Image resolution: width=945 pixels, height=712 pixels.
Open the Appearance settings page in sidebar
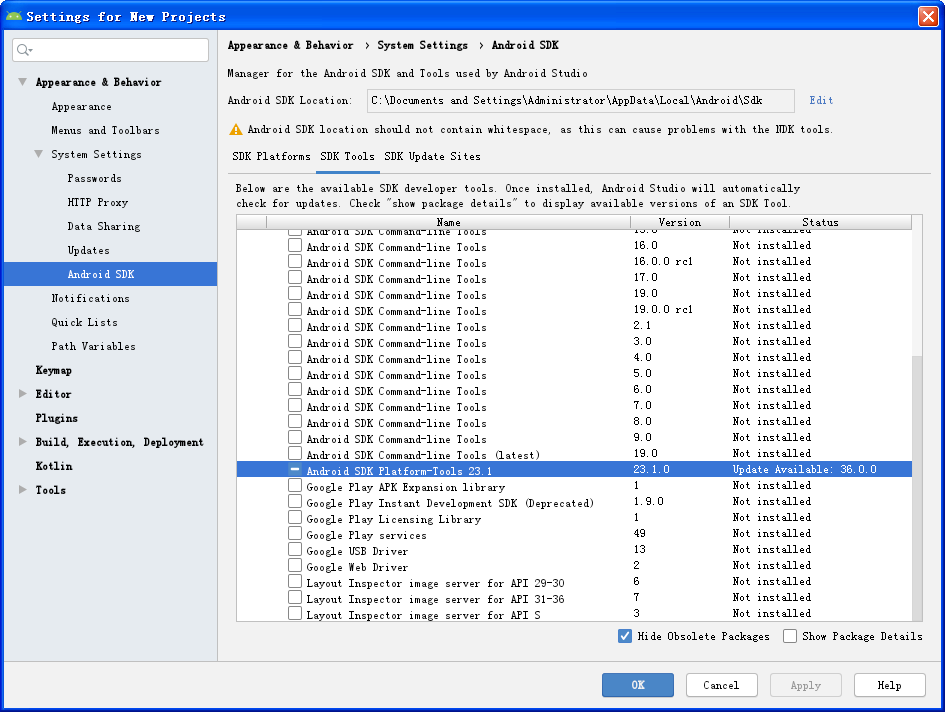click(81, 106)
